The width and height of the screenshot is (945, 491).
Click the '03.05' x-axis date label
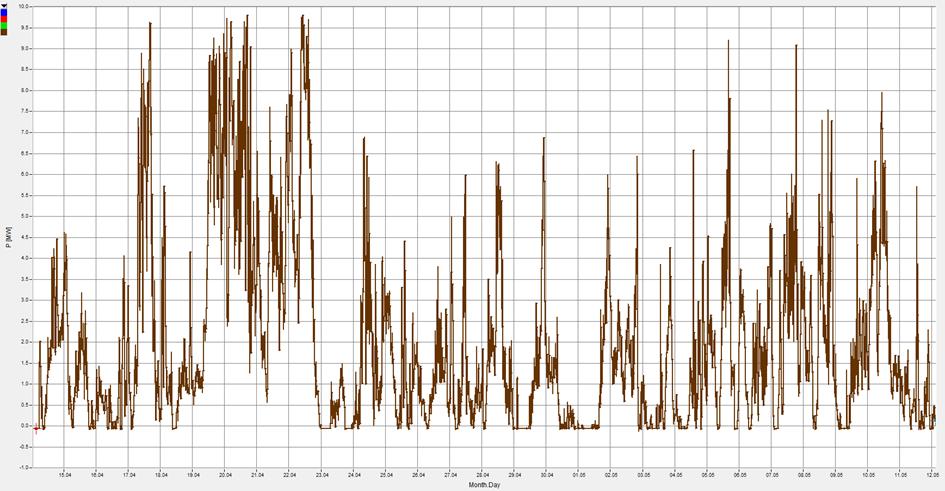pos(643,475)
